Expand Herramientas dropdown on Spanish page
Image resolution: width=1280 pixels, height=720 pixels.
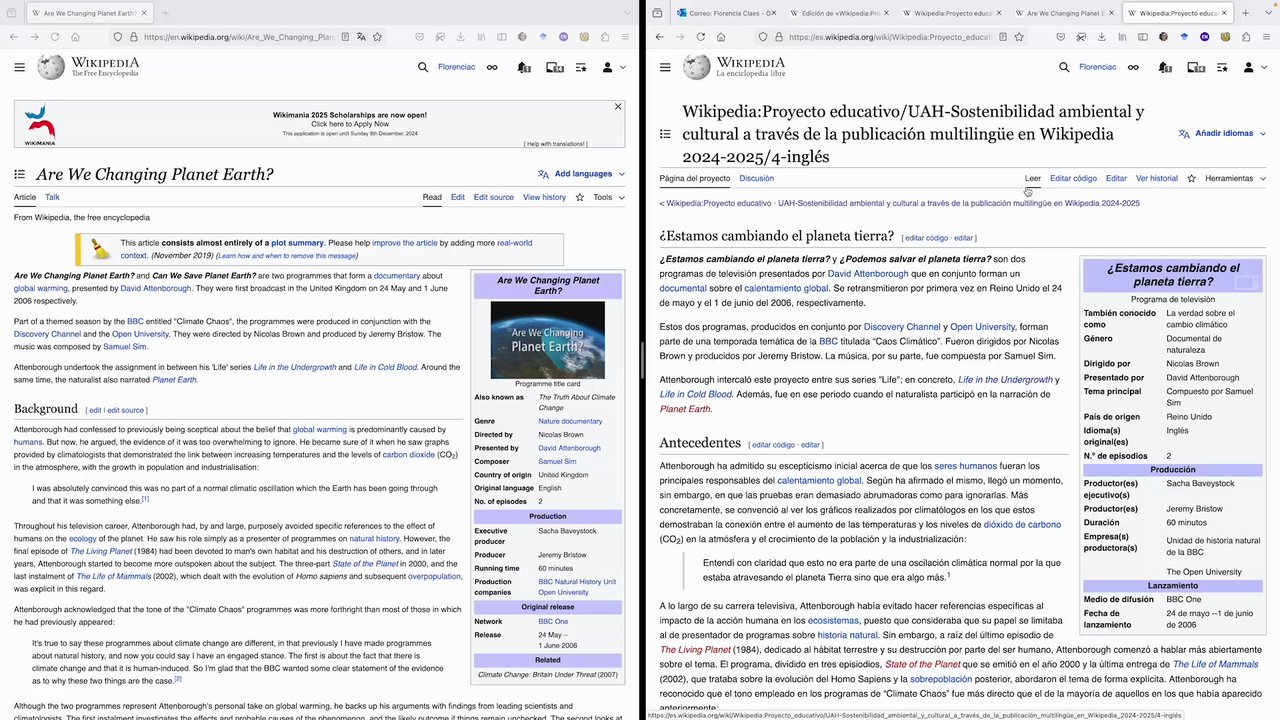click(x=1236, y=178)
